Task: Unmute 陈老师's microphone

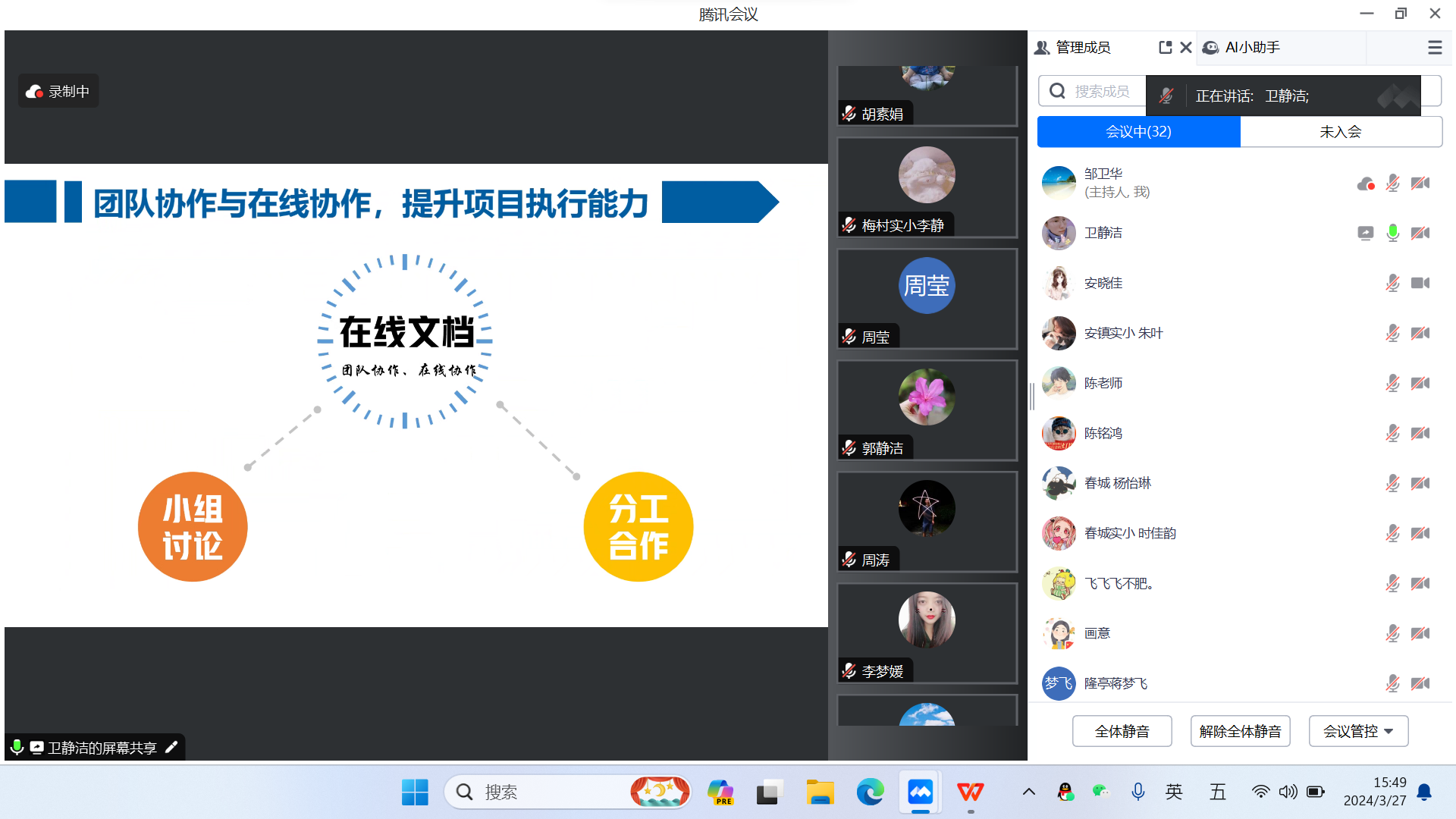Action: [1392, 383]
